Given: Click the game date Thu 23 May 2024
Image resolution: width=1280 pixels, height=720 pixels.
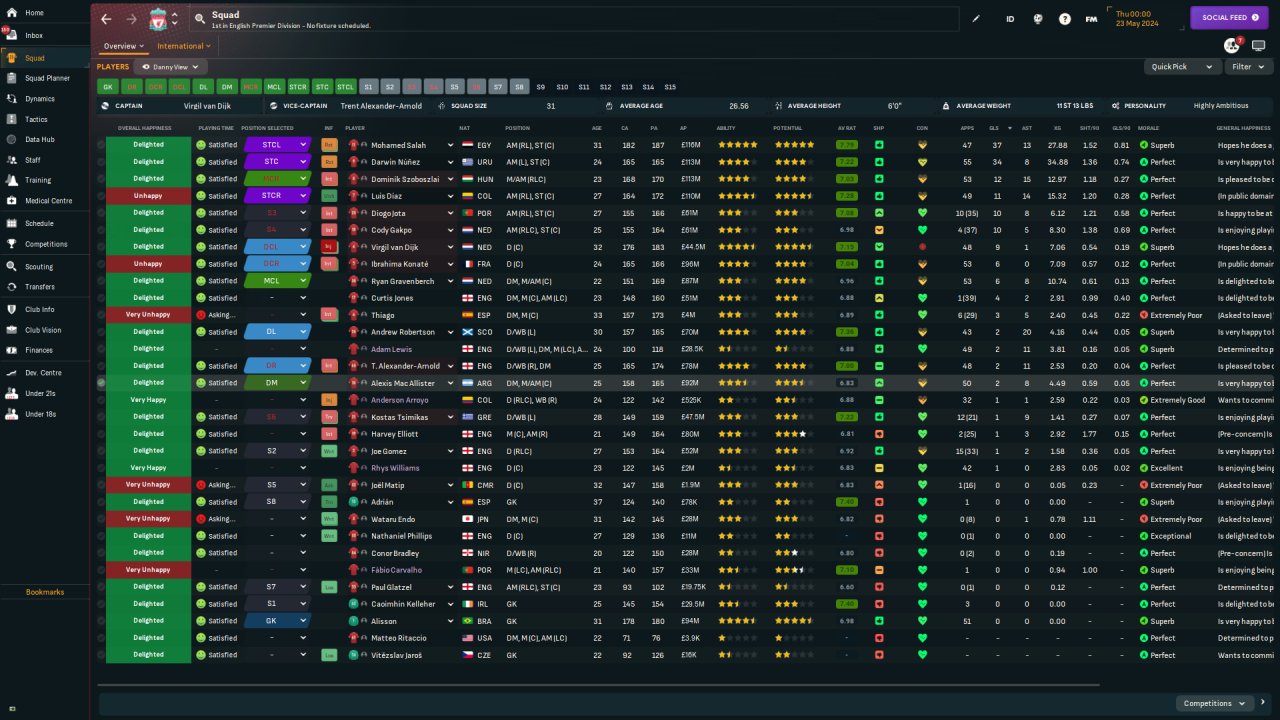Looking at the screenshot, I should [x=1139, y=19].
